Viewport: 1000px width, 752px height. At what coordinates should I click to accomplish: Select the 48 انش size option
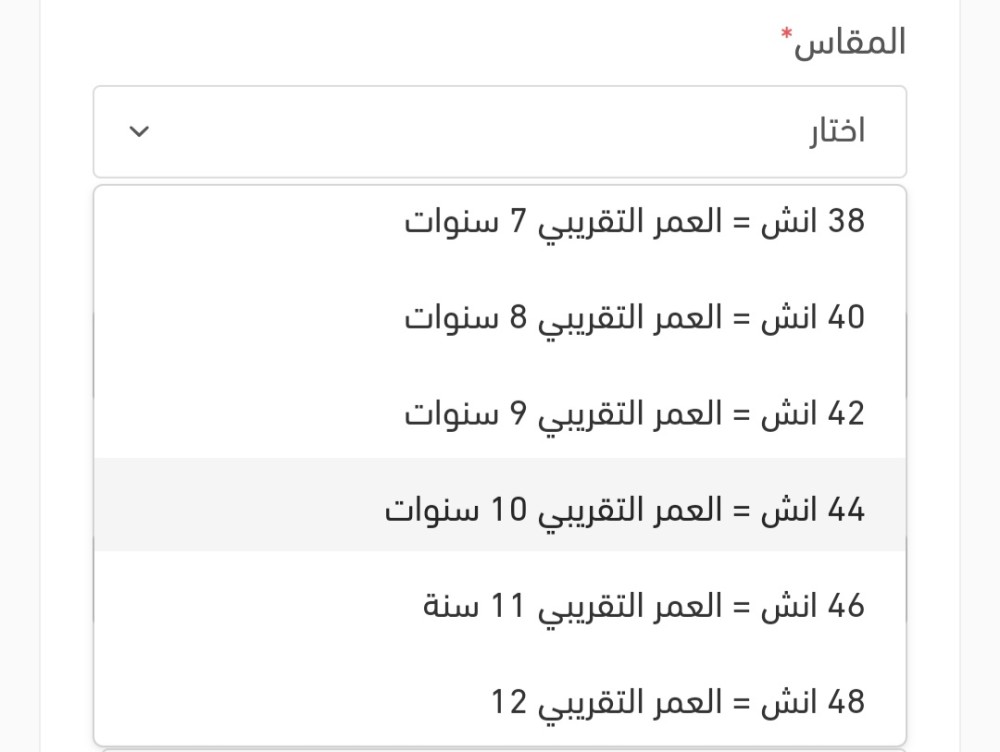(678, 702)
